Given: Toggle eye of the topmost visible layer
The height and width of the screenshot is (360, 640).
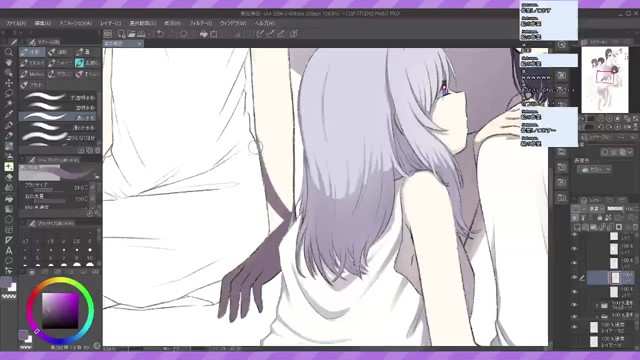Looking at the screenshot, I should coord(575,235).
